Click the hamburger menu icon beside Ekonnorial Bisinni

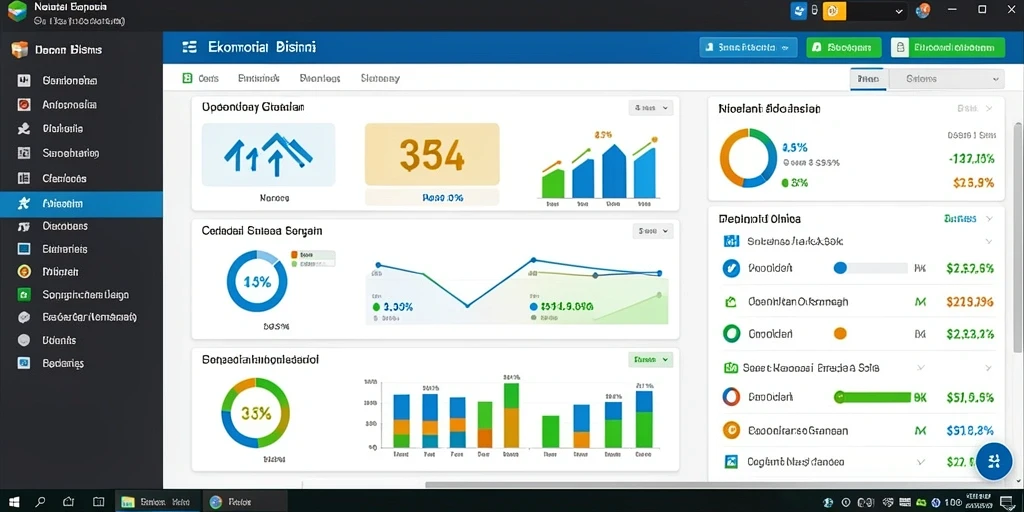[x=189, y=47]
